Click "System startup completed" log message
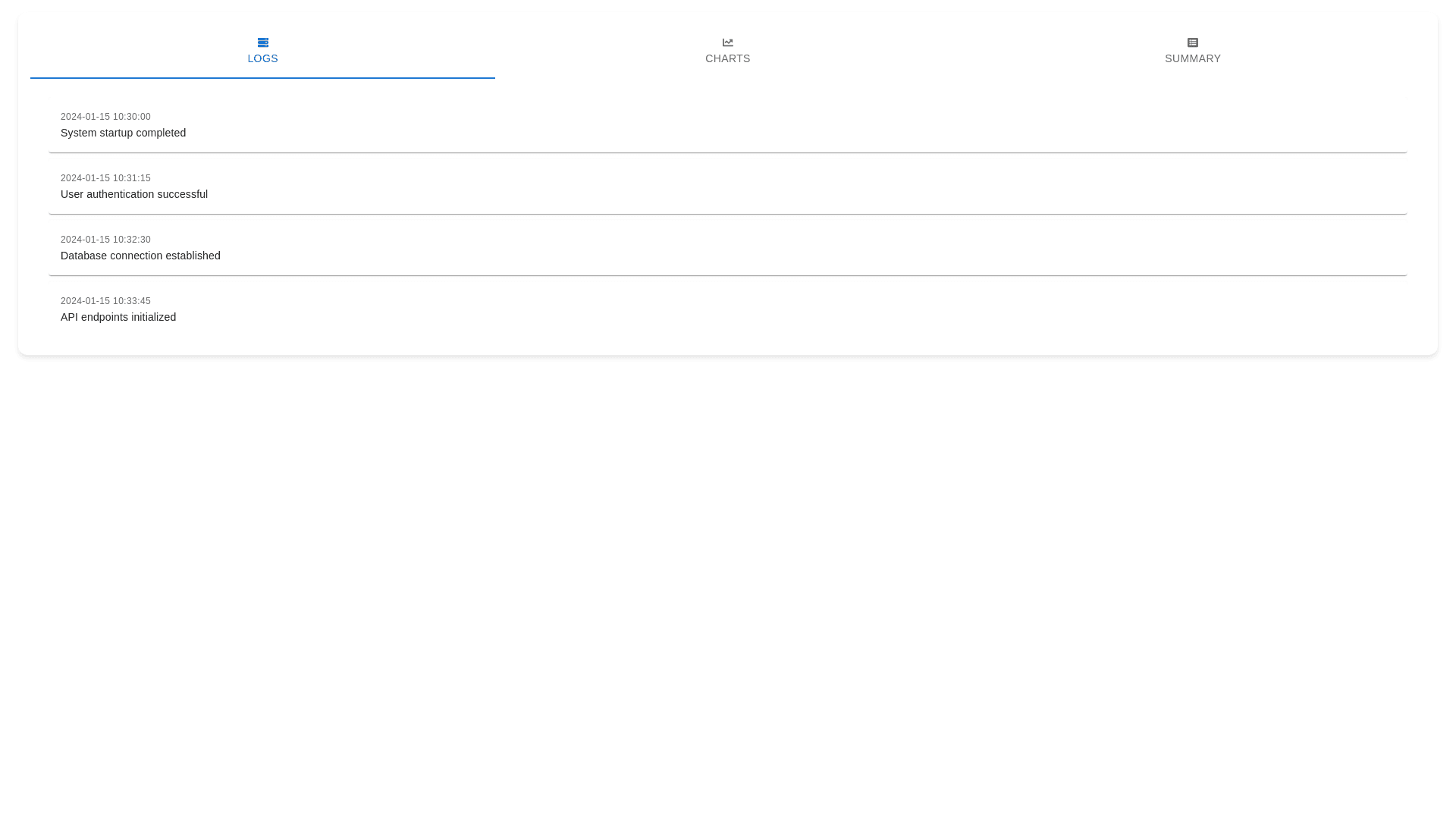 click(123, 133)
